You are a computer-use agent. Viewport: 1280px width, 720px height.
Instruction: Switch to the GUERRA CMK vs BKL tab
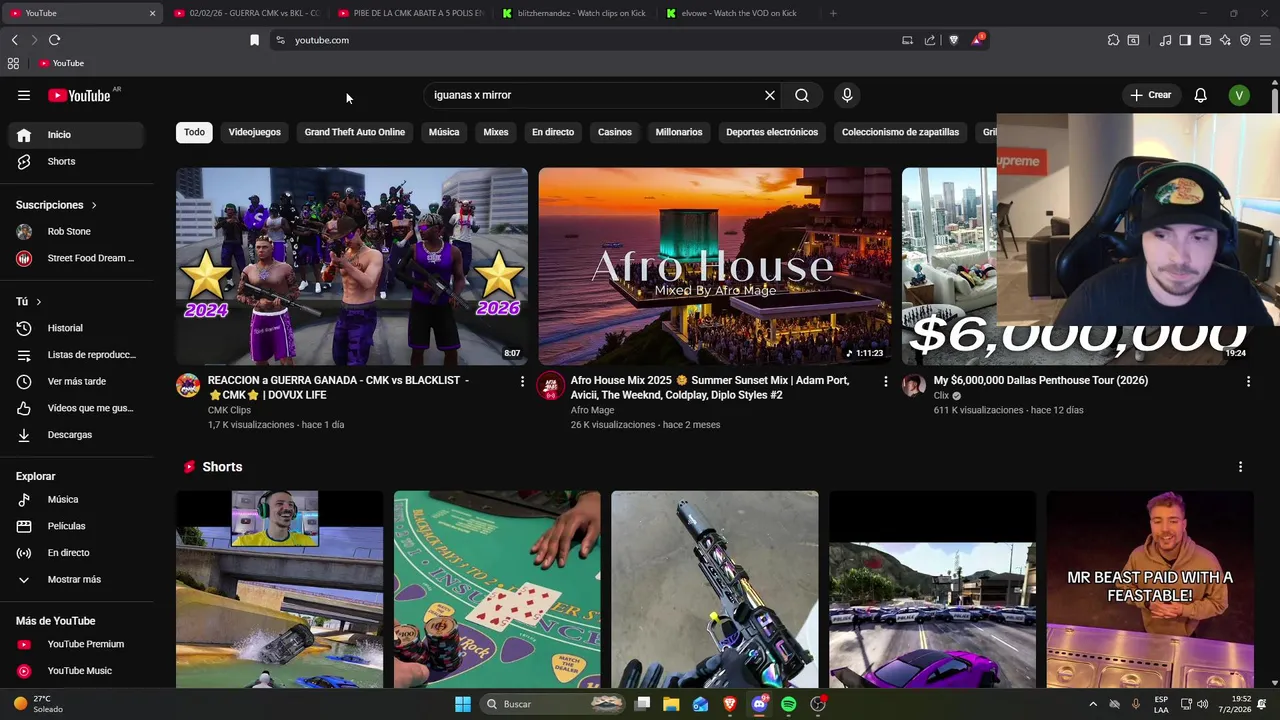(246, 13)
